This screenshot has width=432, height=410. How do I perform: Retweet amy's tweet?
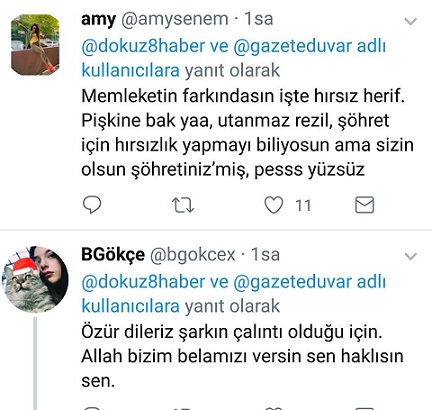point(183,205)
